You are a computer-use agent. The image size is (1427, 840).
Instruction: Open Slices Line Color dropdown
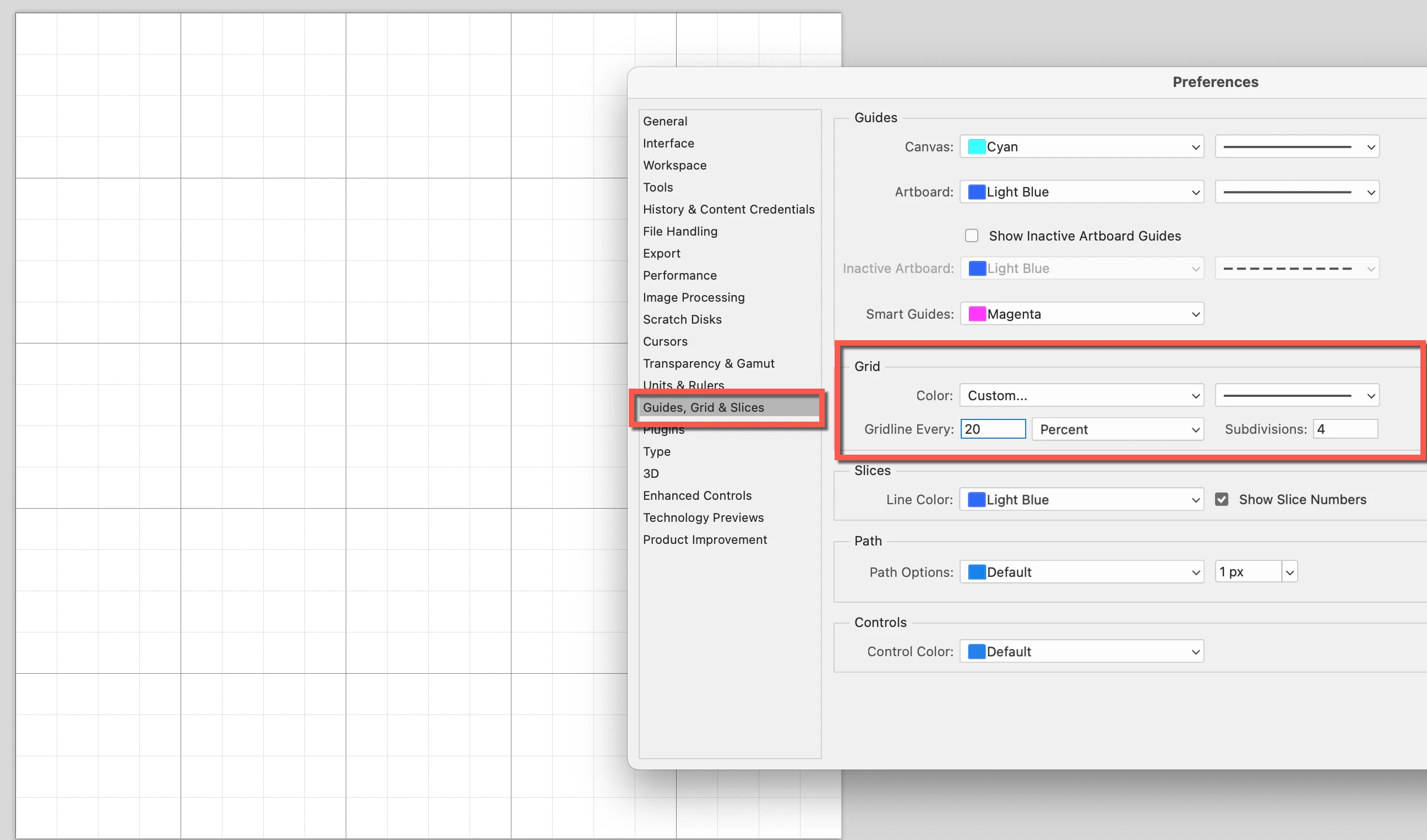tap(1082, 500)
